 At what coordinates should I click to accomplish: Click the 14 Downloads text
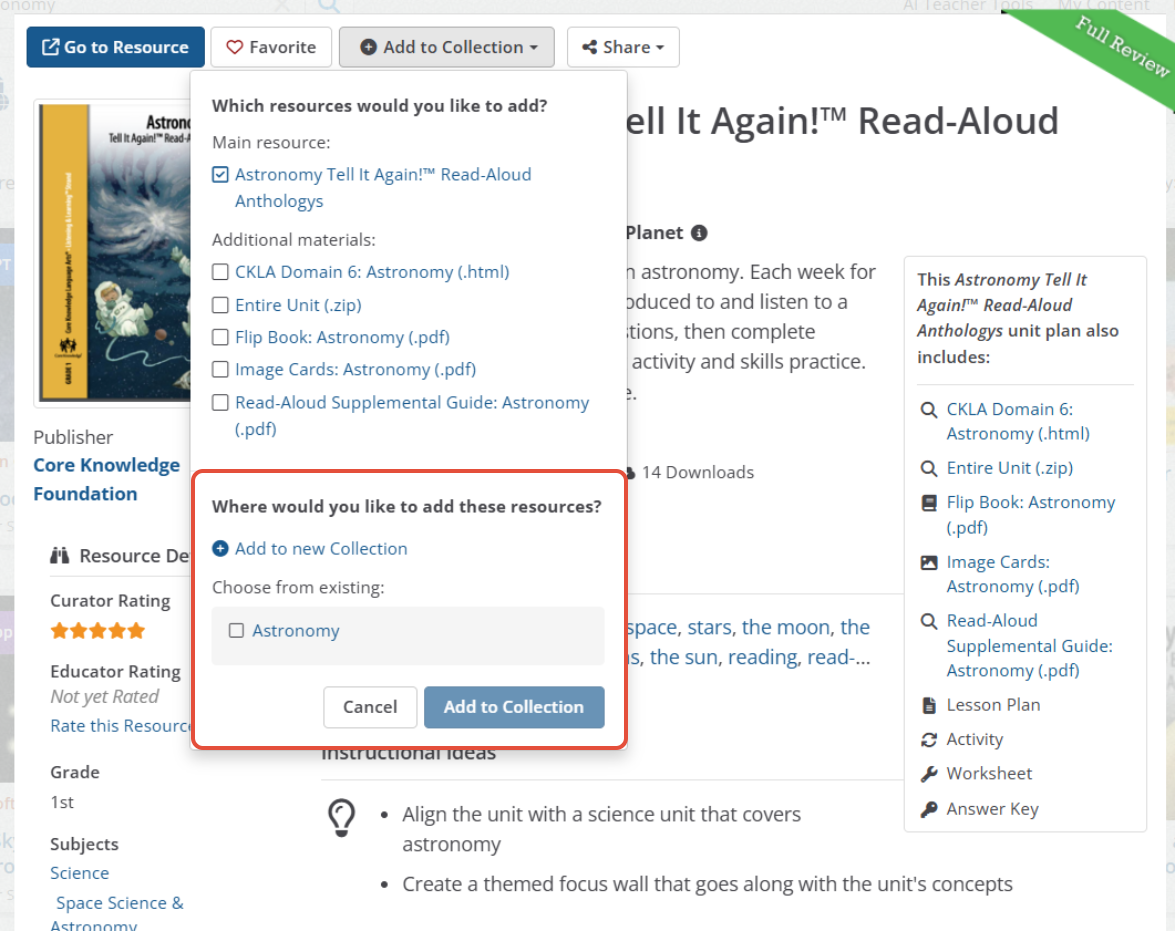(x=698, y=472)
